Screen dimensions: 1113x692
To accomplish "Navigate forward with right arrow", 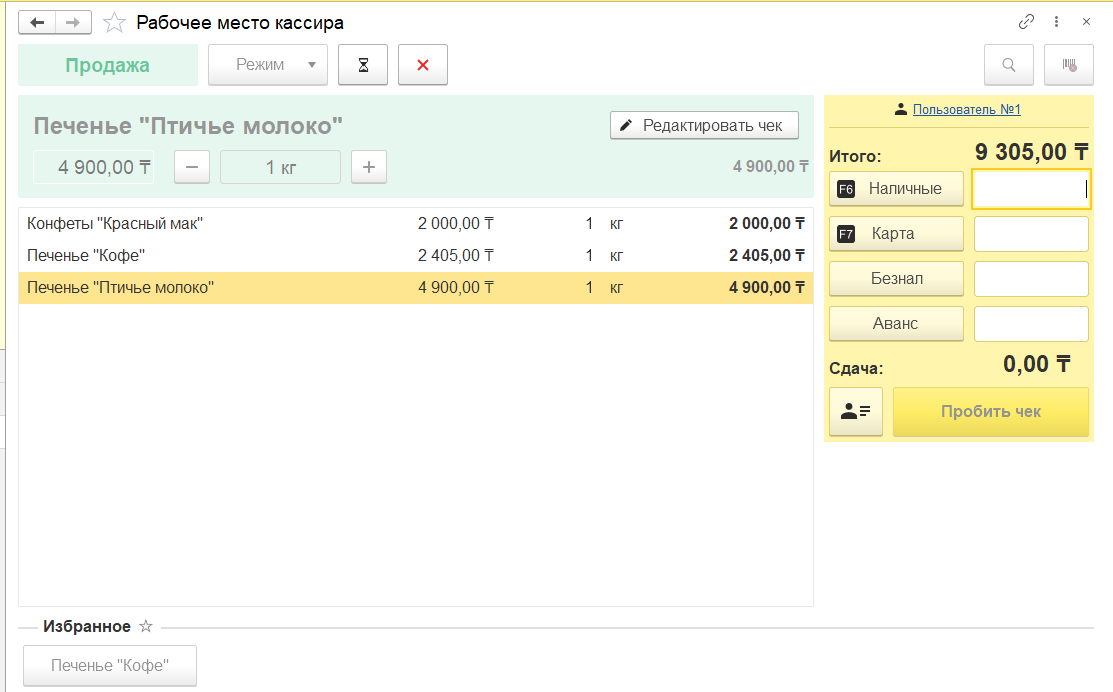I will (73, 22).
